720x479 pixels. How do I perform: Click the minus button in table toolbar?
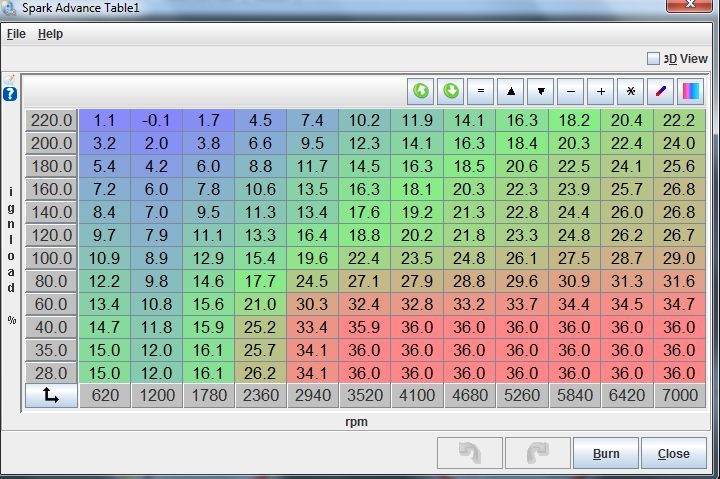coord(571,91)
